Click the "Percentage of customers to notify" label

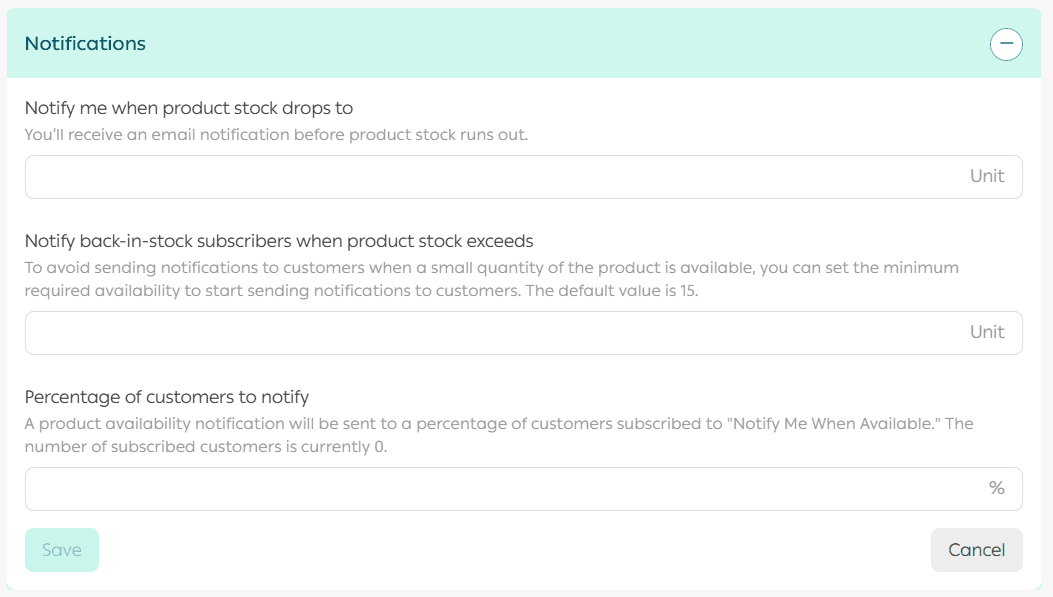click(167, 397)
